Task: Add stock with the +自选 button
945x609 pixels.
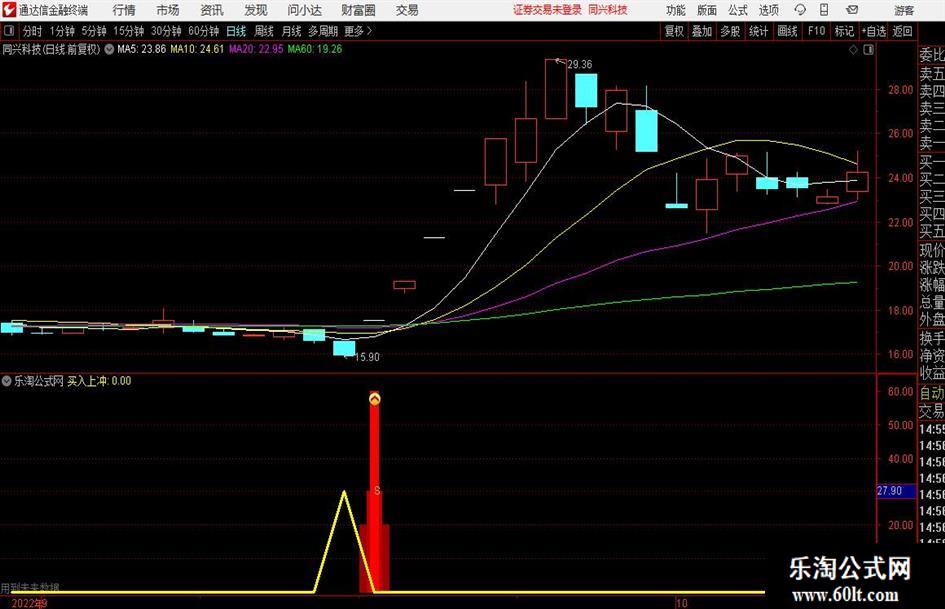Action: click(874, 31)
